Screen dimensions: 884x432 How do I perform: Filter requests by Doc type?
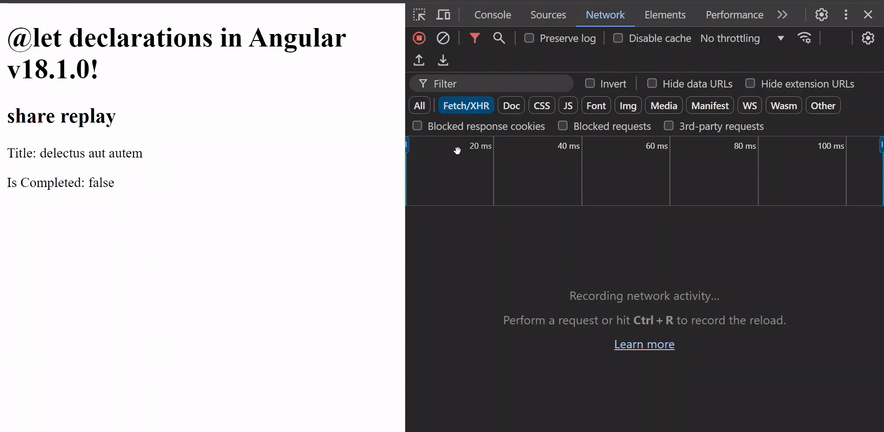tap(511, 105)
